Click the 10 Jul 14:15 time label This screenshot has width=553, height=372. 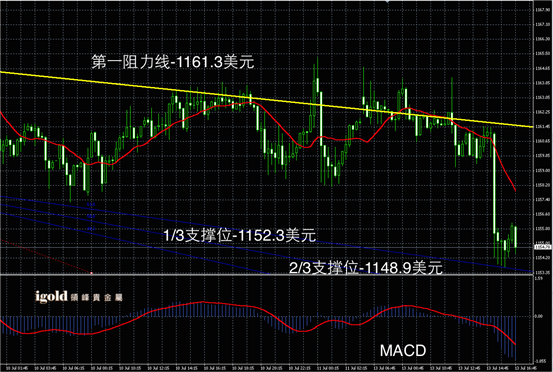tap(187, 368)
